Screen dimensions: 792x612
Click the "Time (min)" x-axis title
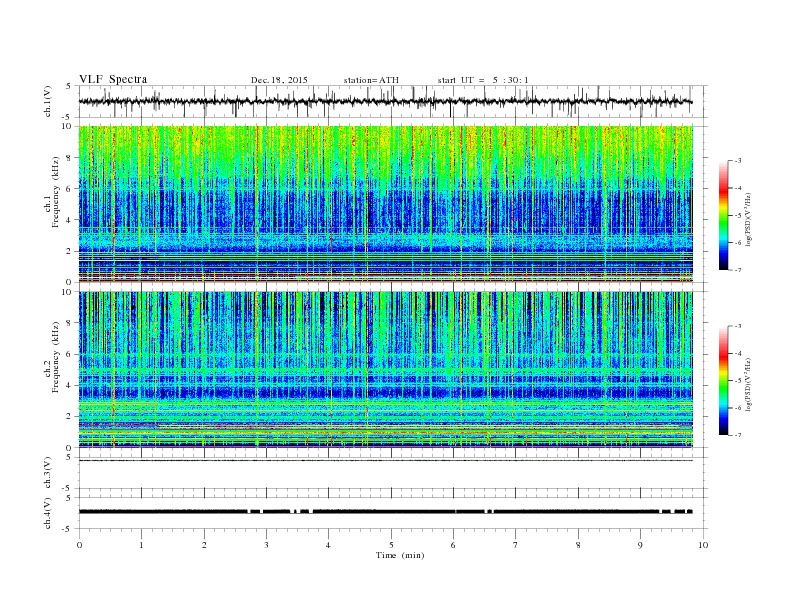[x=400, y=555]
